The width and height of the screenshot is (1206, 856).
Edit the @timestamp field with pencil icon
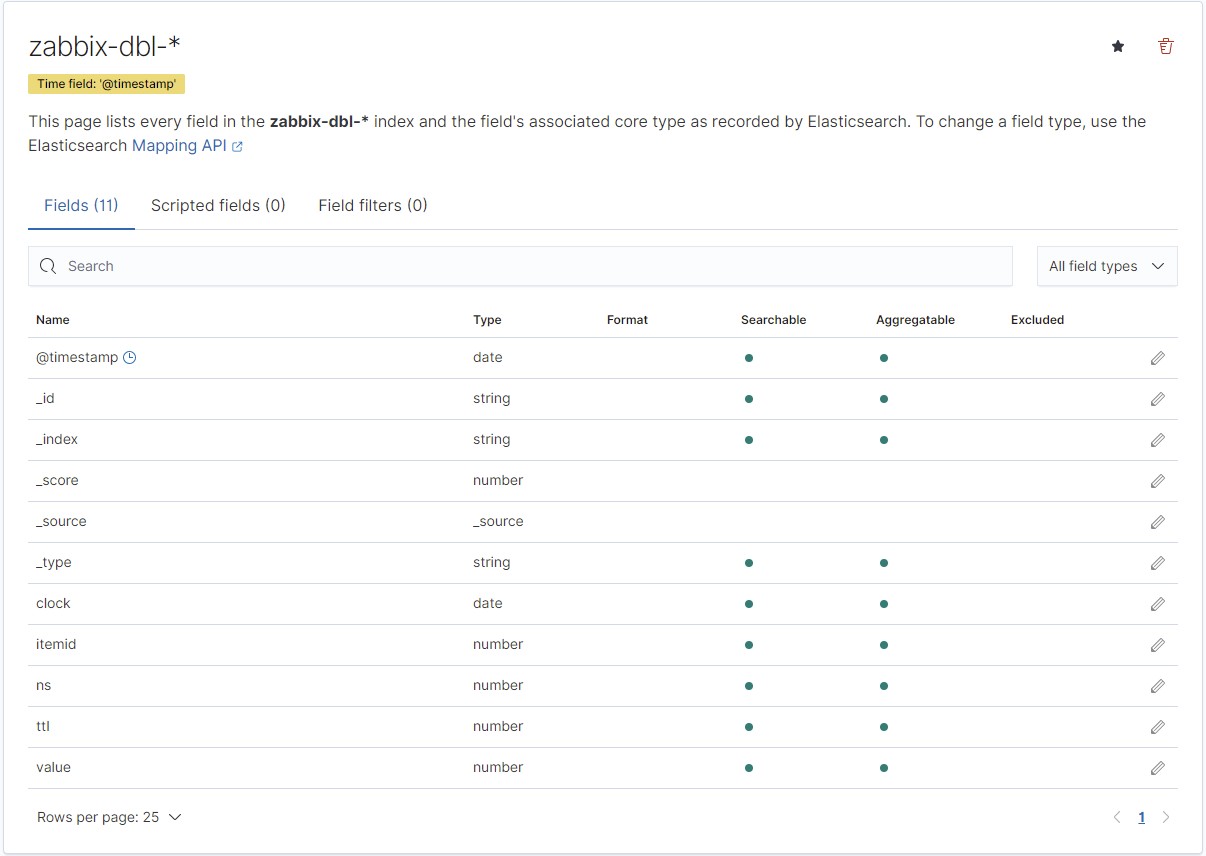pos(1157,358)
